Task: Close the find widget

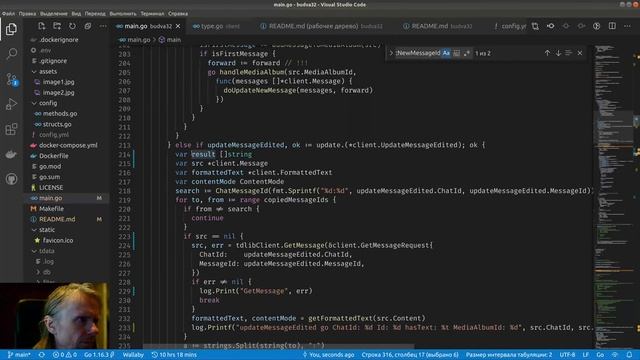Action: (x=580, y=53)
